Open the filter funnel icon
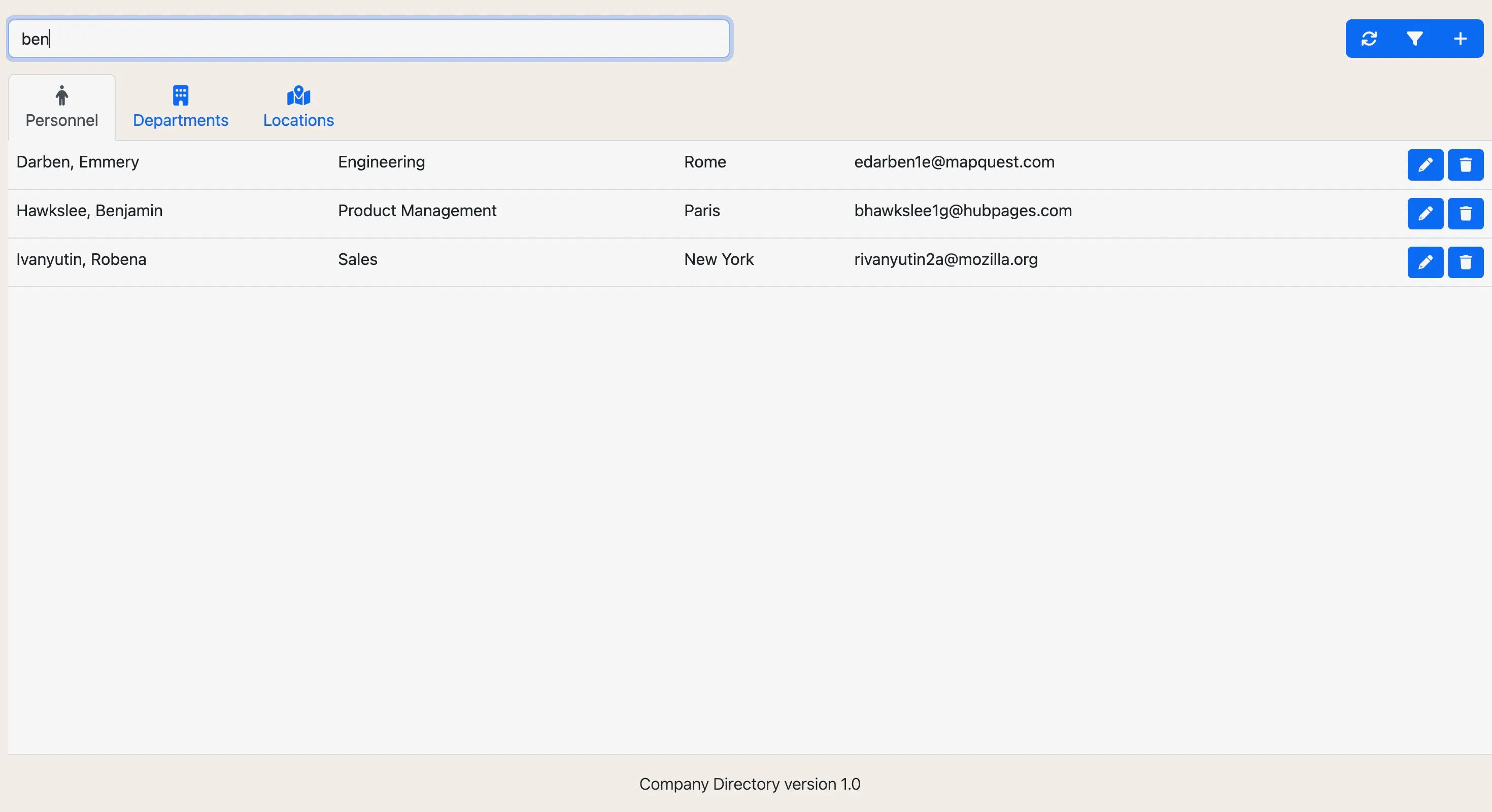 coord(1414,39)
